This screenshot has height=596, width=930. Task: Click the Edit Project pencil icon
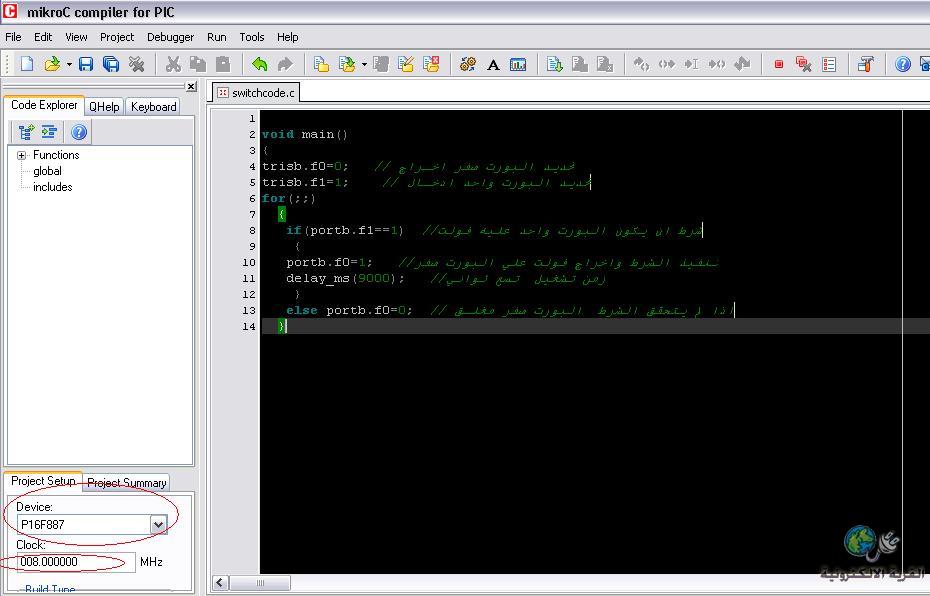[x=406, y=63]
